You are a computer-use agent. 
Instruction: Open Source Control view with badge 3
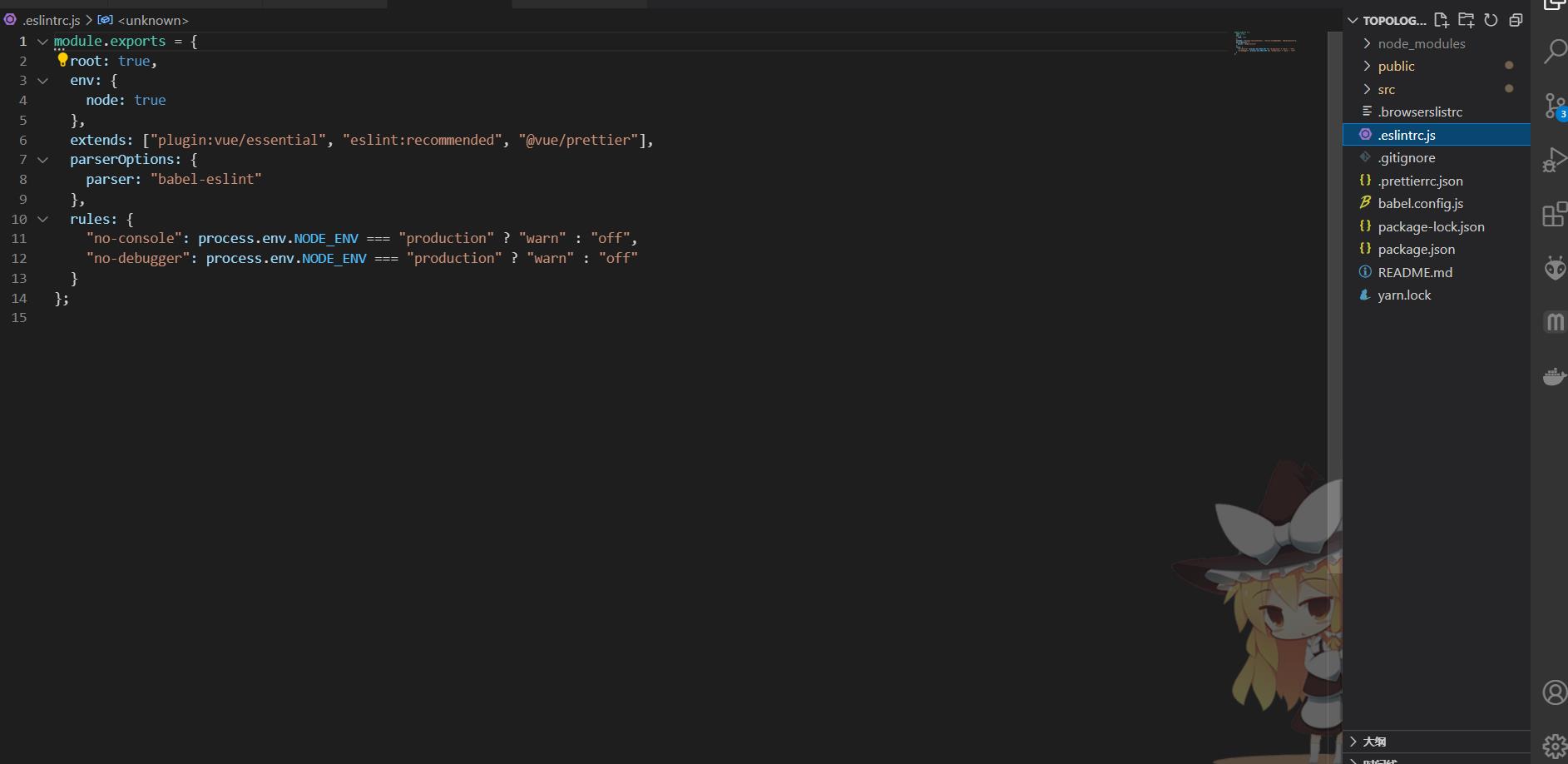point(1555,106)
